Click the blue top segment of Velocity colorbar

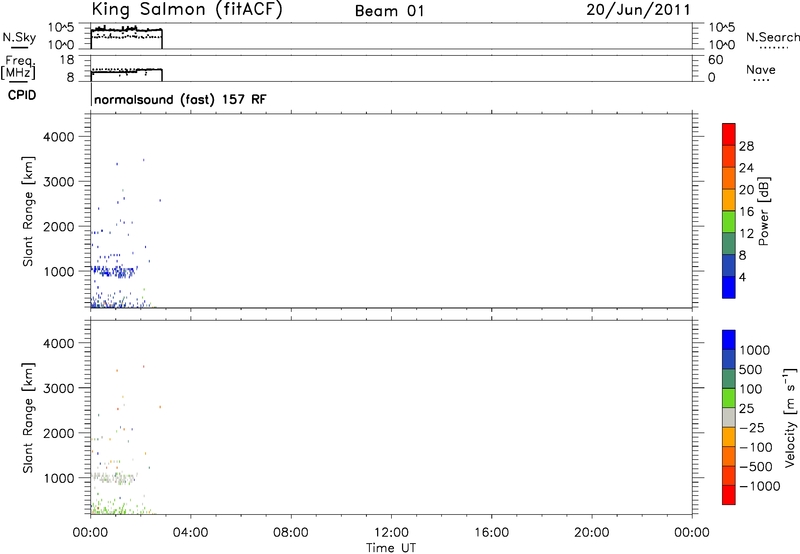point(729,340)
